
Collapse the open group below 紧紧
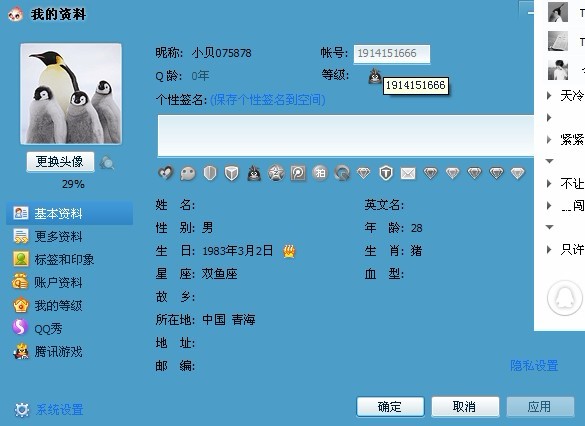549,161
